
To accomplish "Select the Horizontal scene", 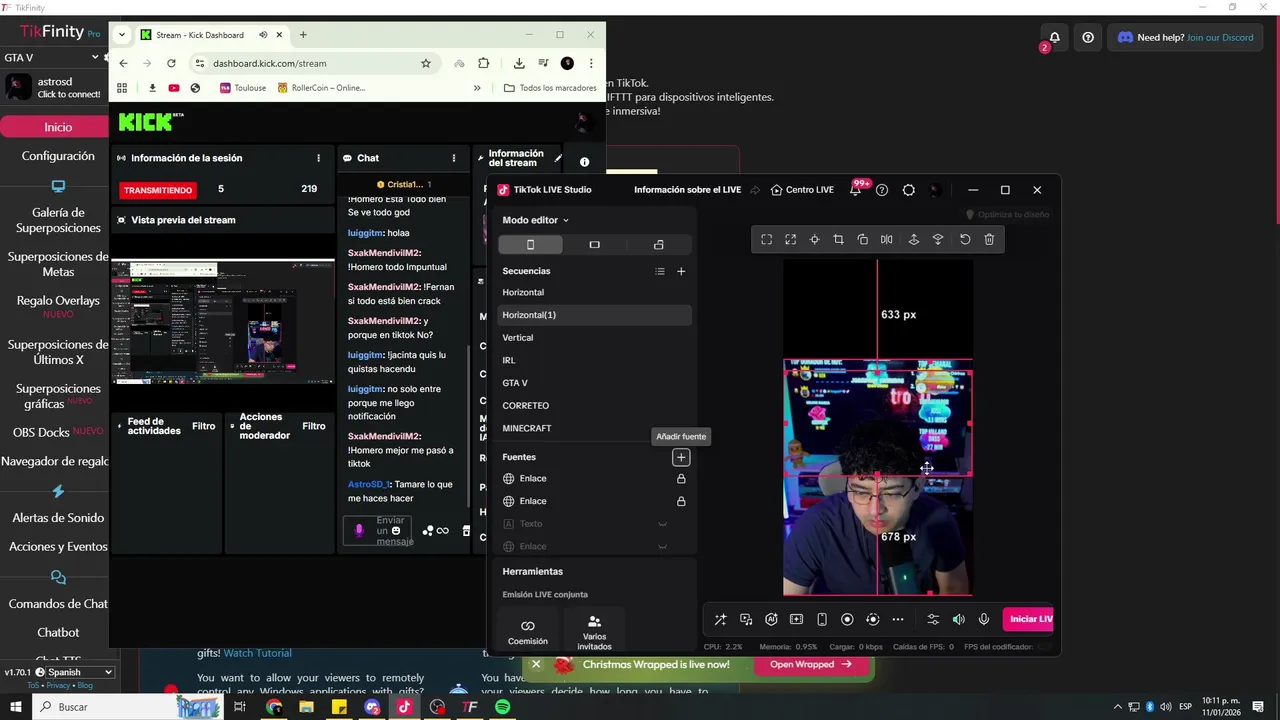I will tap(523, 292).
